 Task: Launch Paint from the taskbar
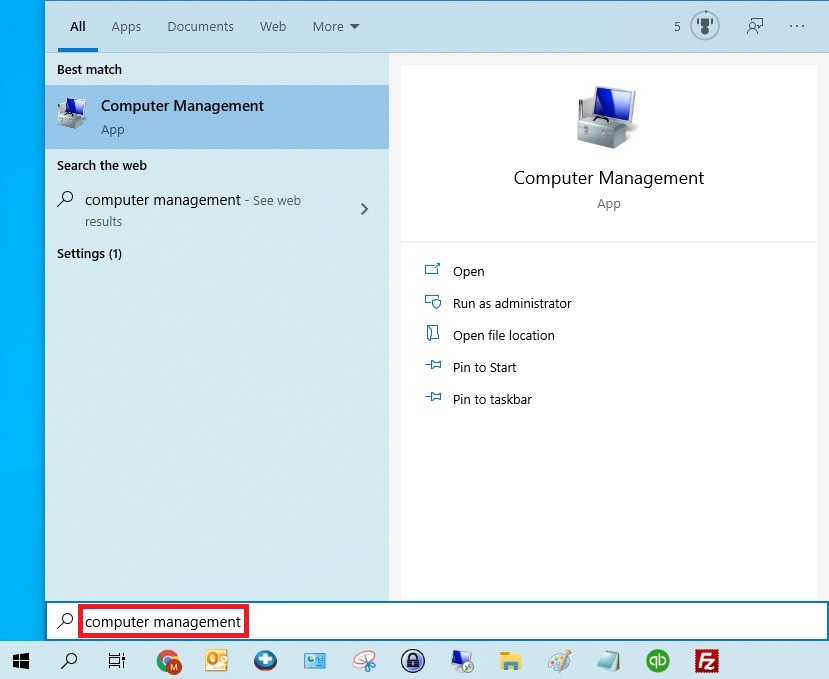[x=560, y=661]
